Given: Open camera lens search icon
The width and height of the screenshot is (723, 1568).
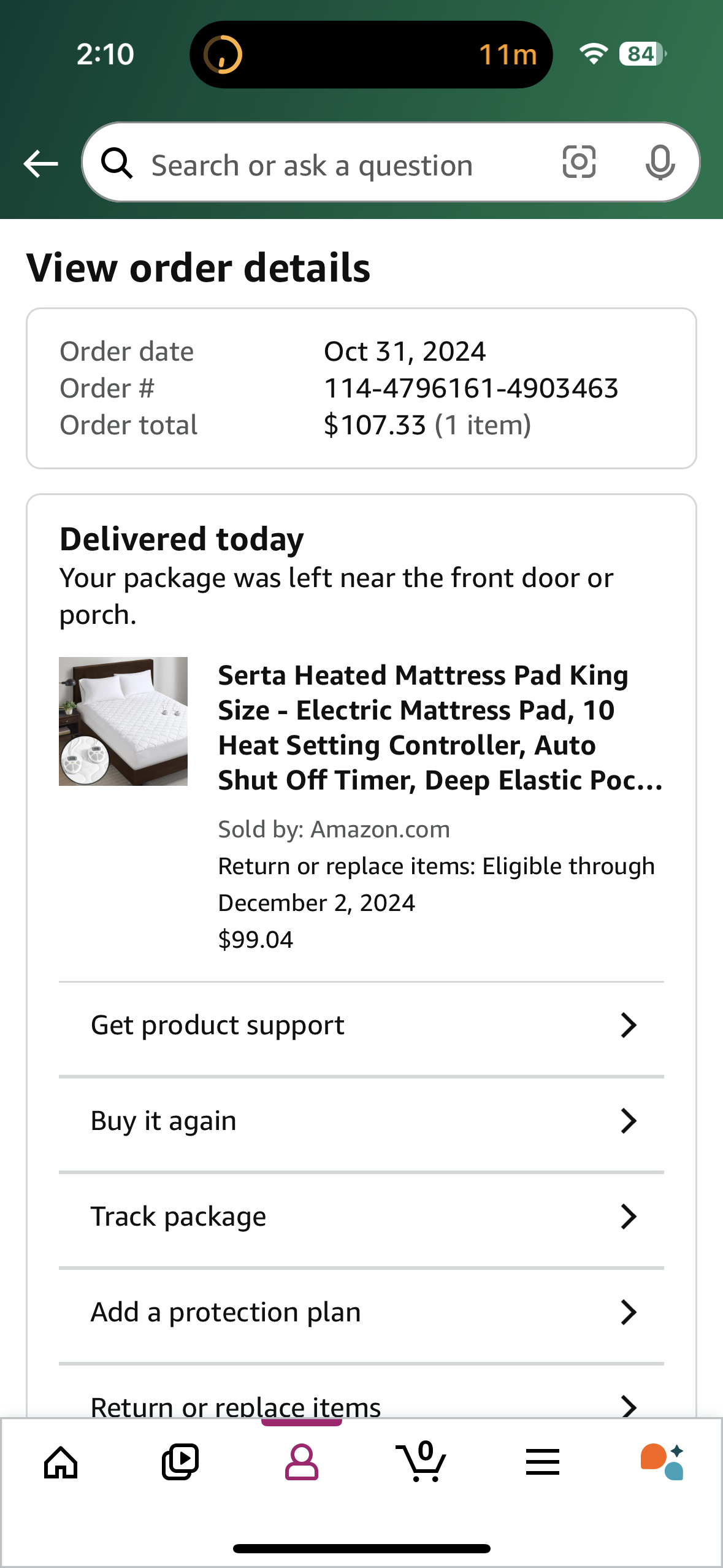Looking at the screenshot, I should pyautogui.click(x=579, y=163).
